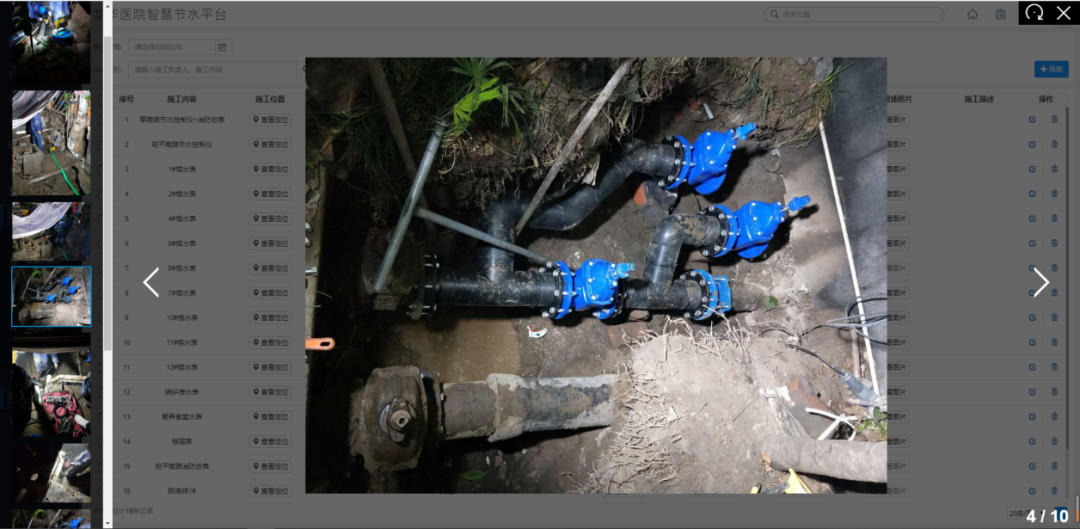
Task: Close the image viewer with the X icon
Action: (x=1063, y=13)
